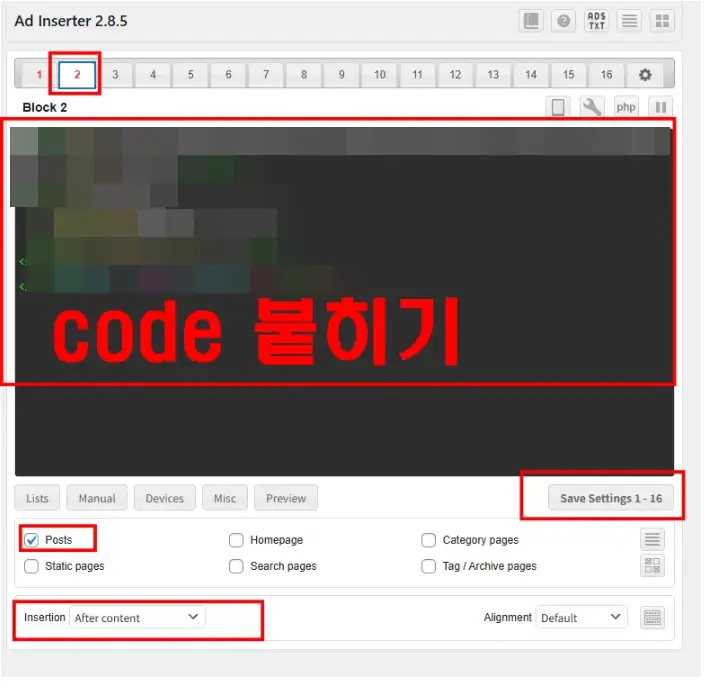
Task: Switch to block tab 1
Action: pyautogui.click(x=39, y=75)
